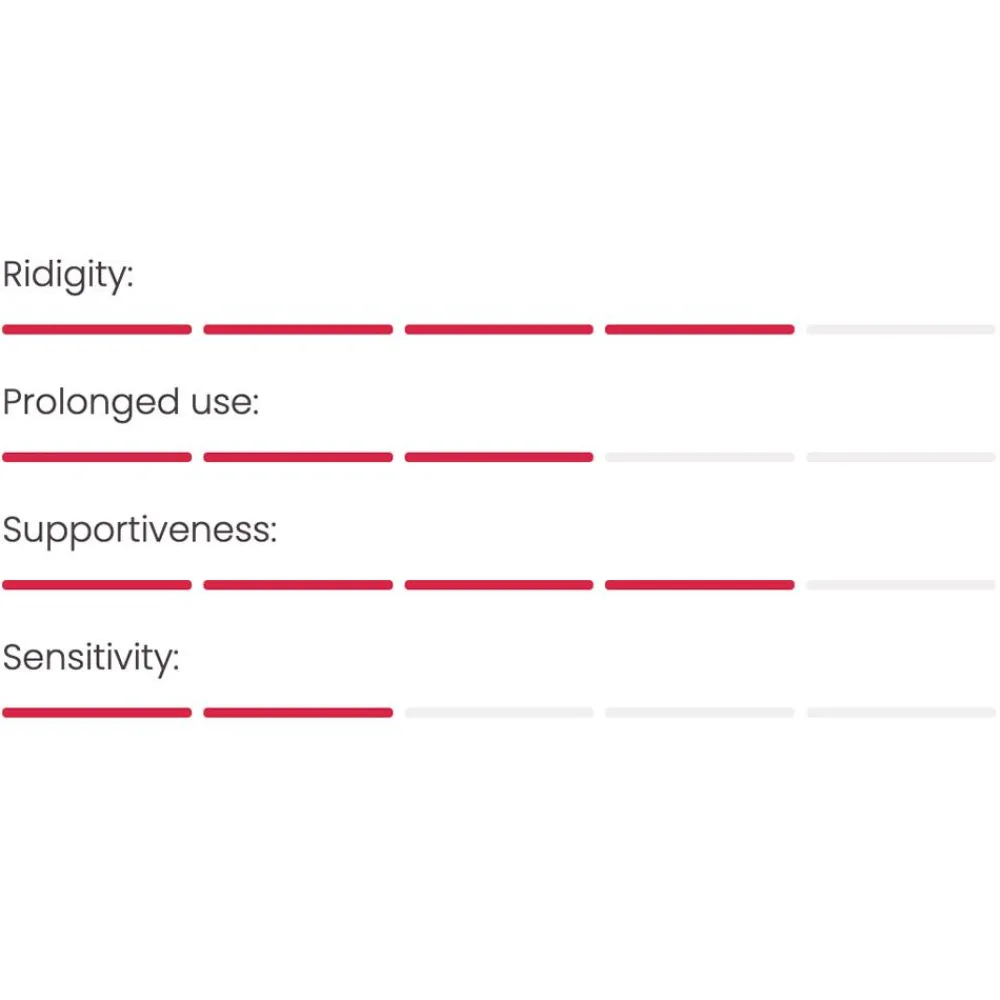Viewport: 1000px width, 1000px height.
Task: Click the empty fifth Prolonged use segment
Action: [x=901, y=457]
